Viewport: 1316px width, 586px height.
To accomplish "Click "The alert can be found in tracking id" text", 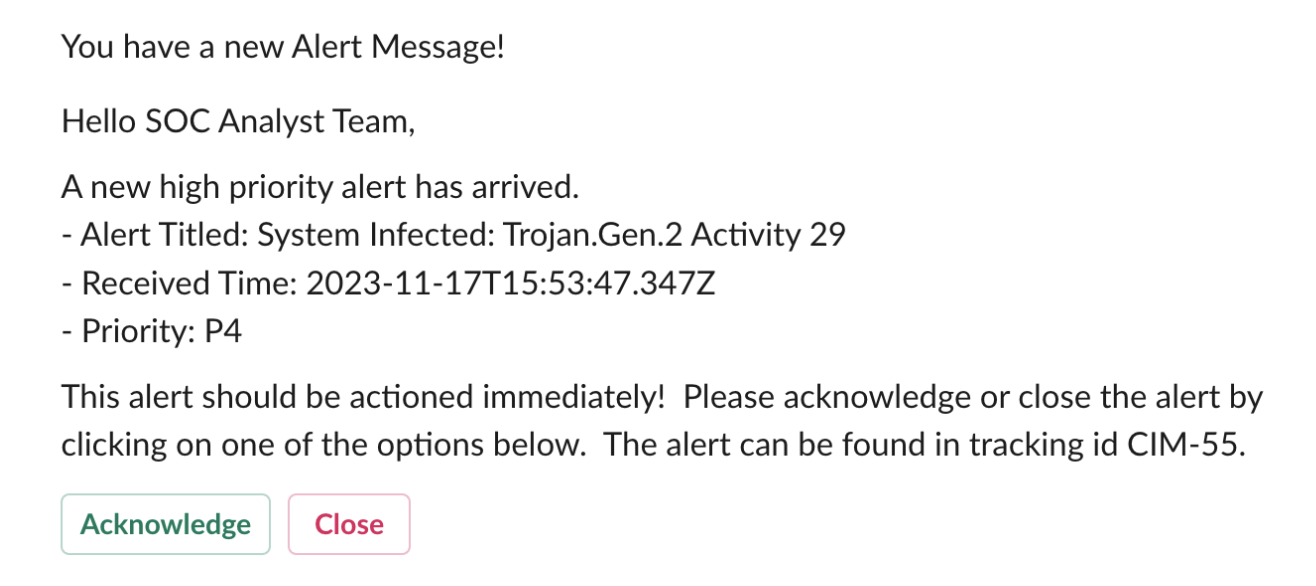I will [x=860, y=445].
